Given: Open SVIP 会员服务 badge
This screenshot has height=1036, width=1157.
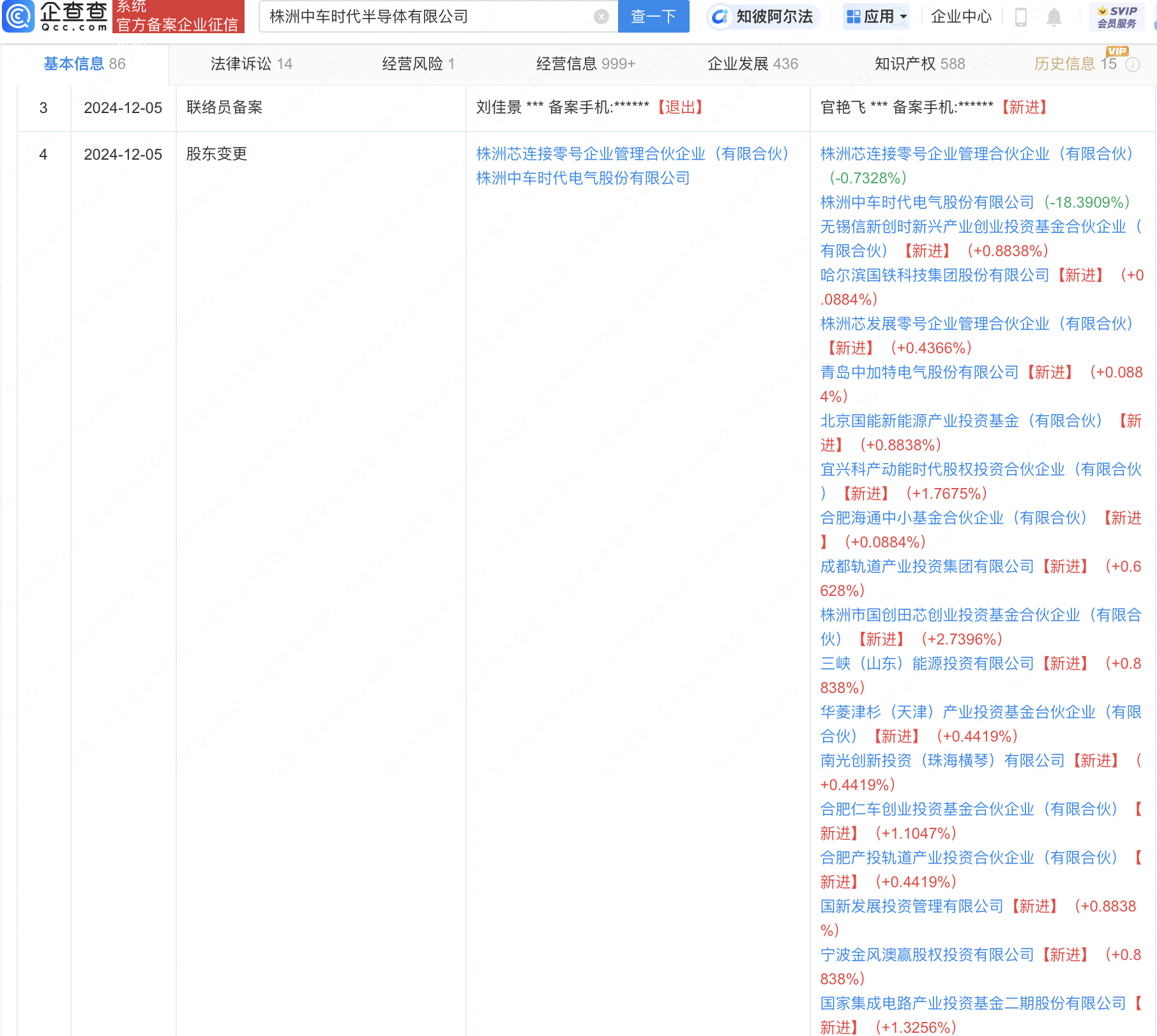Looking at the screenshot, I should tap(1117, 17).
